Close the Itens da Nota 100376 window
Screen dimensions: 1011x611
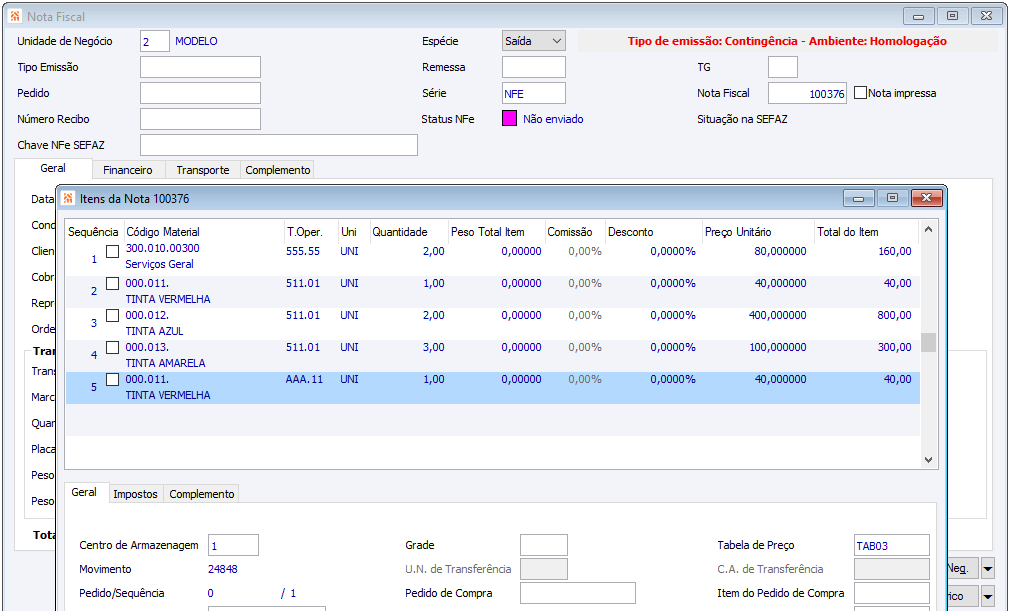pos(927,198)
